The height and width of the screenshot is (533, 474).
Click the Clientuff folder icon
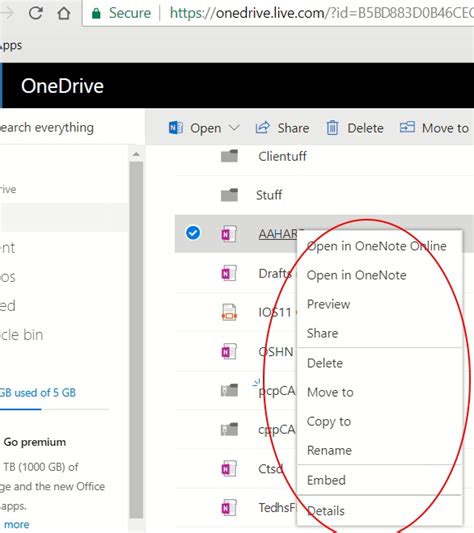pos(230,156)
